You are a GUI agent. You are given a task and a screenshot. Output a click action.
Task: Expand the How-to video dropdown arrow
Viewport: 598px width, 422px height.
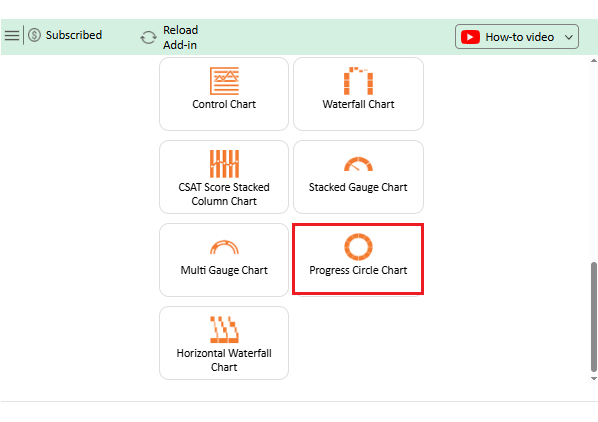[x=569, y=37]
